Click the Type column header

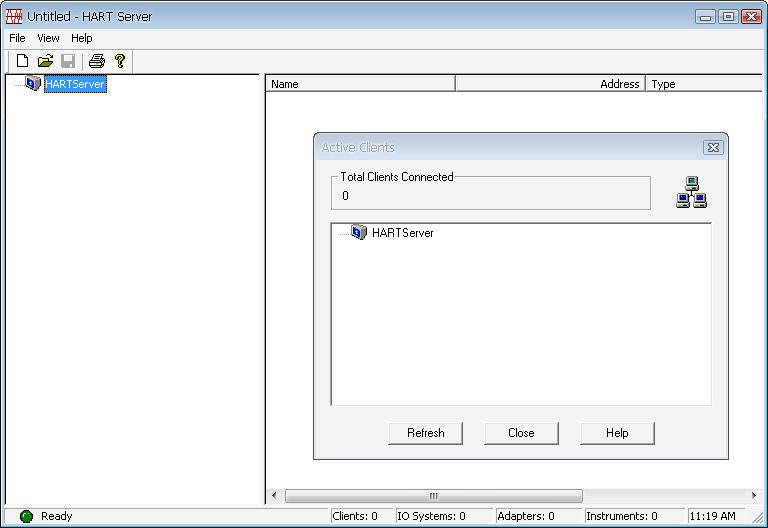(x=704, y=84)
